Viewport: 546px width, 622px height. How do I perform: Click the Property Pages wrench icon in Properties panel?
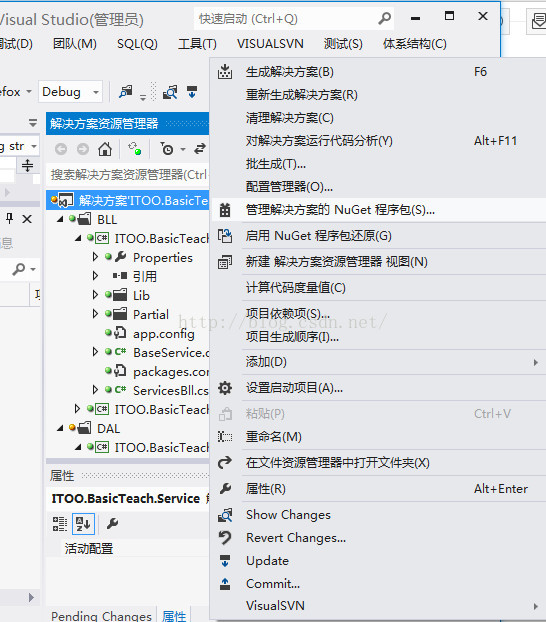113,524
